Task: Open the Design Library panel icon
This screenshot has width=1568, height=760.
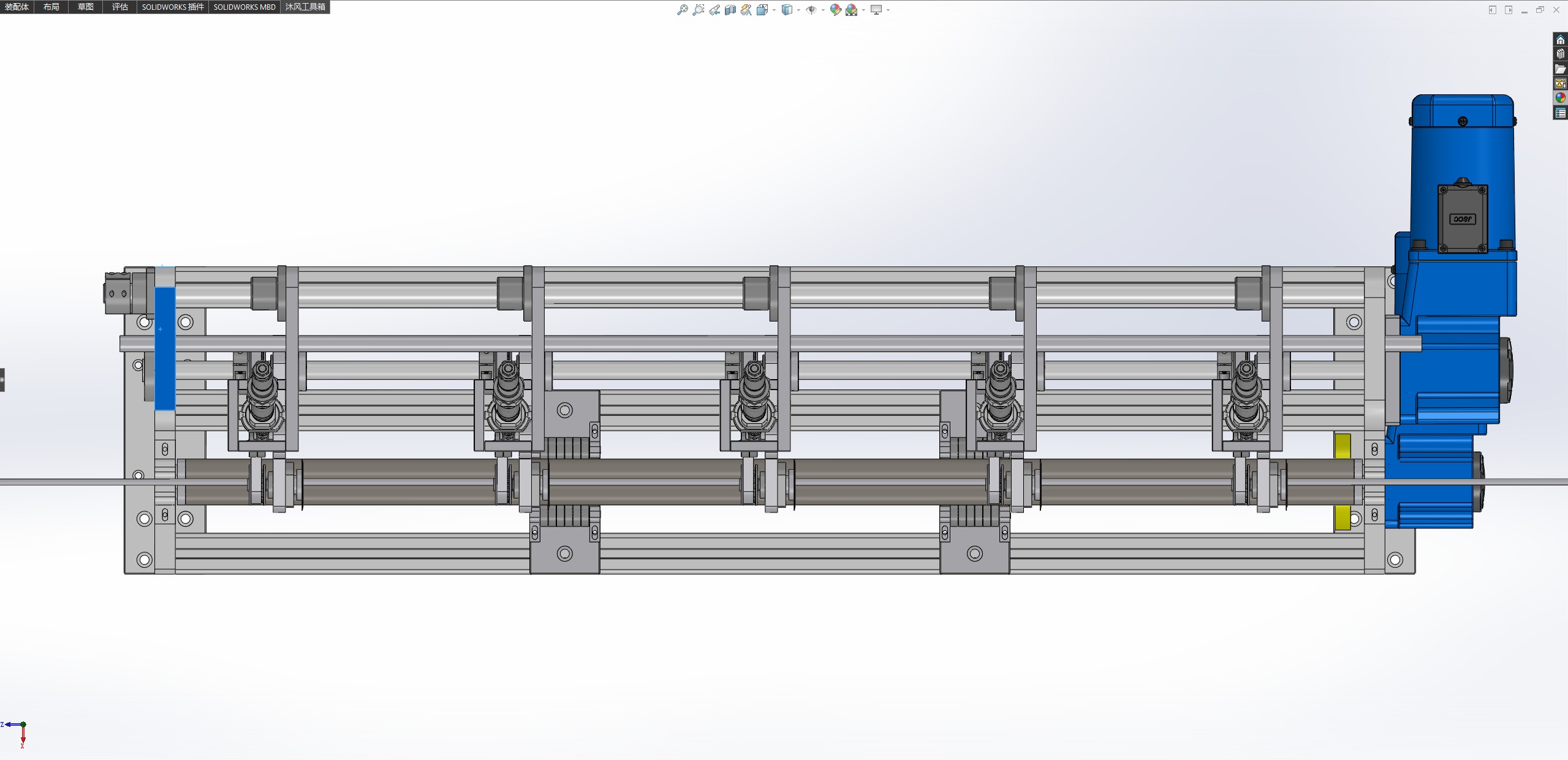Action: [x=1560, y=54]
